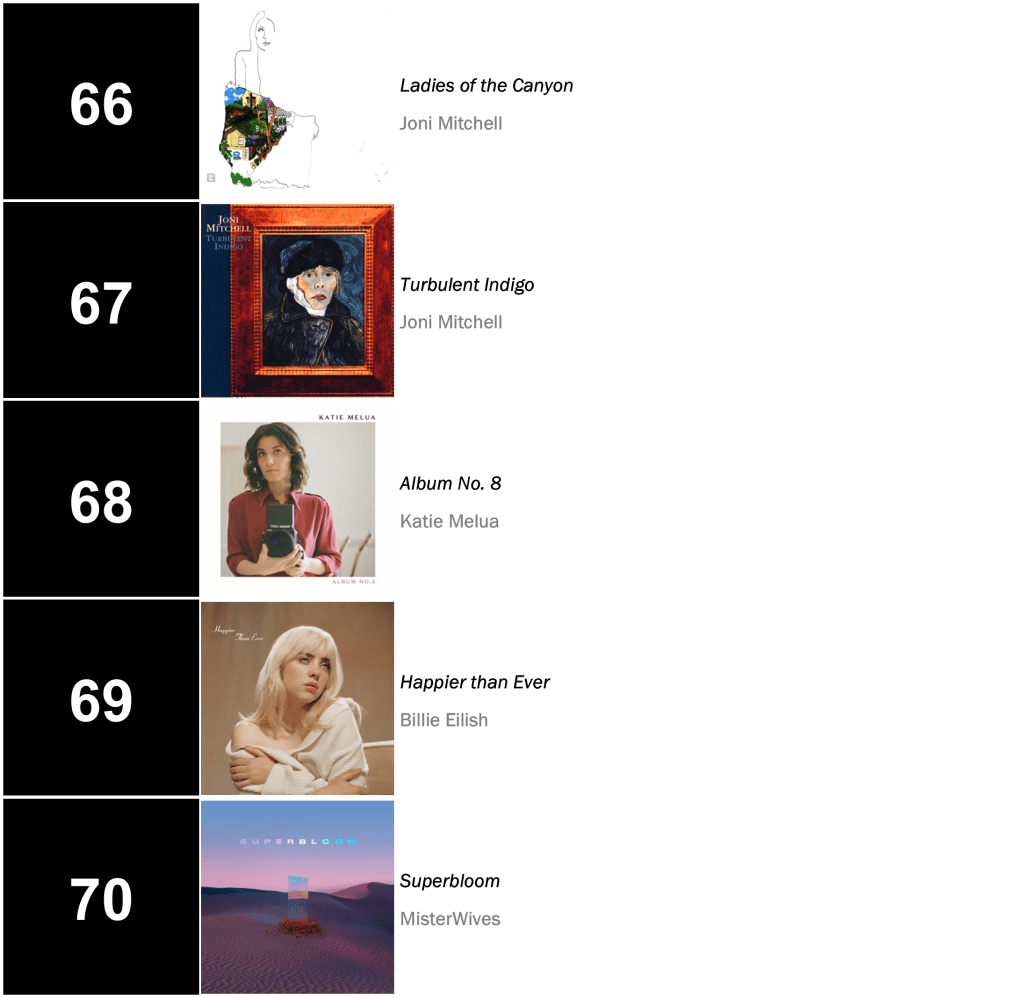
Task: Select the Album No. 8 cover image
Action: [298, 499]
